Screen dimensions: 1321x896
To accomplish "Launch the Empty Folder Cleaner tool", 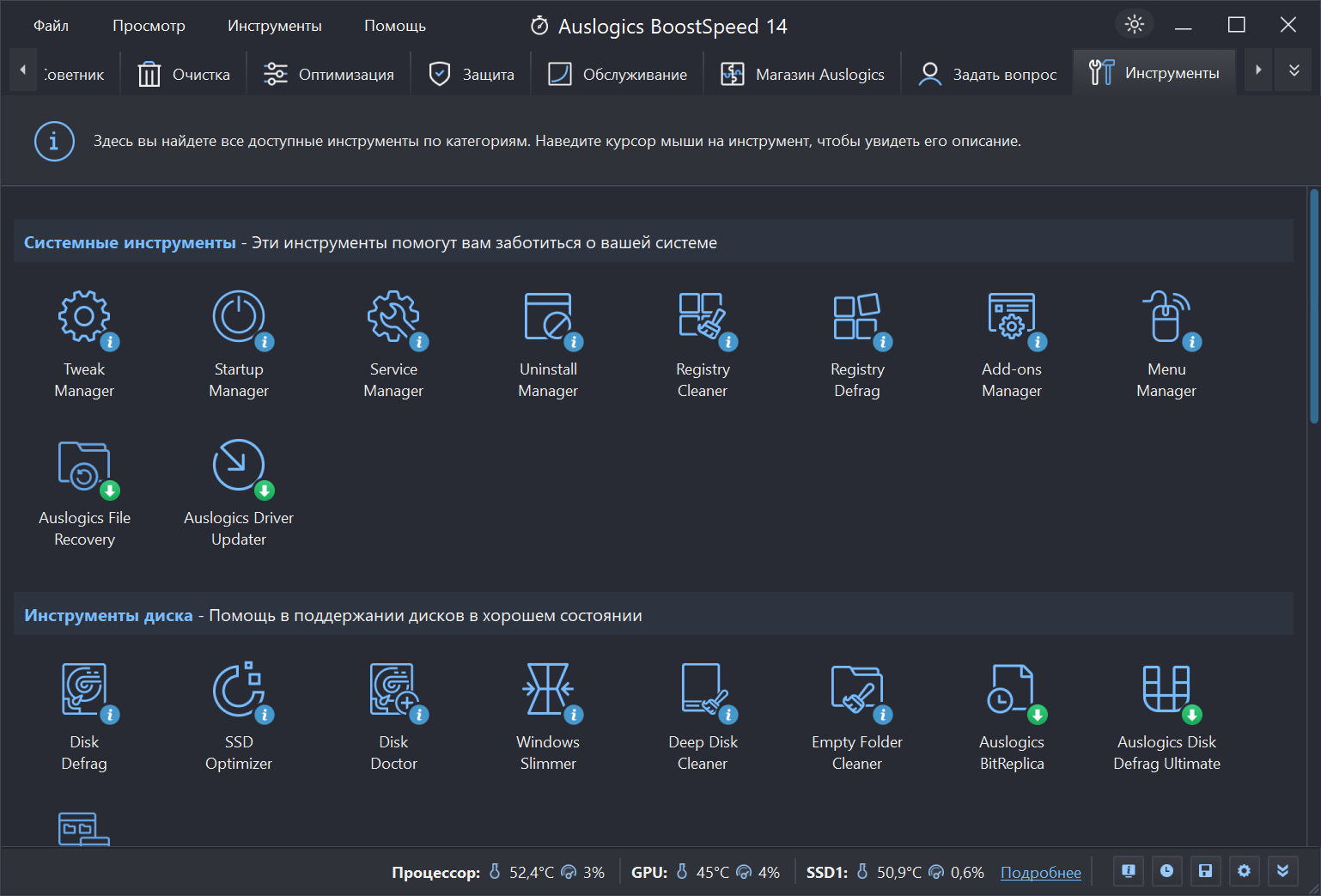I will point(857,716).
